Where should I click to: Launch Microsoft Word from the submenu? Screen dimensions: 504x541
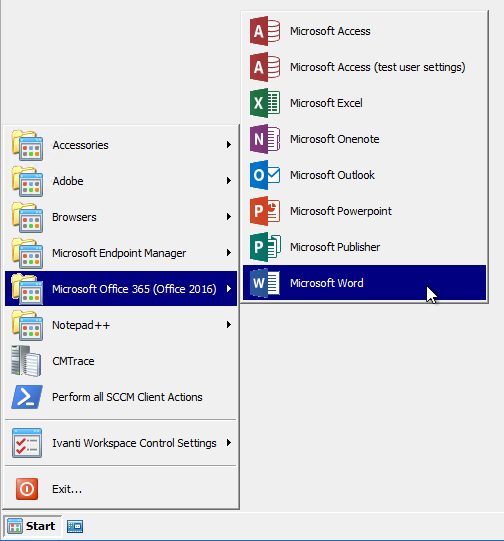[364, 283]
